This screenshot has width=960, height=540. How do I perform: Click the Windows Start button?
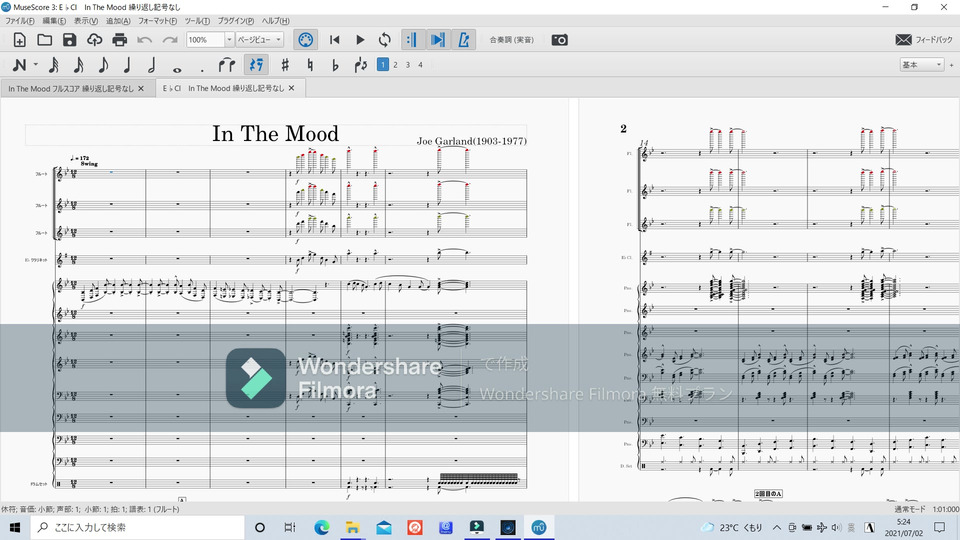(x=15, y=527)
